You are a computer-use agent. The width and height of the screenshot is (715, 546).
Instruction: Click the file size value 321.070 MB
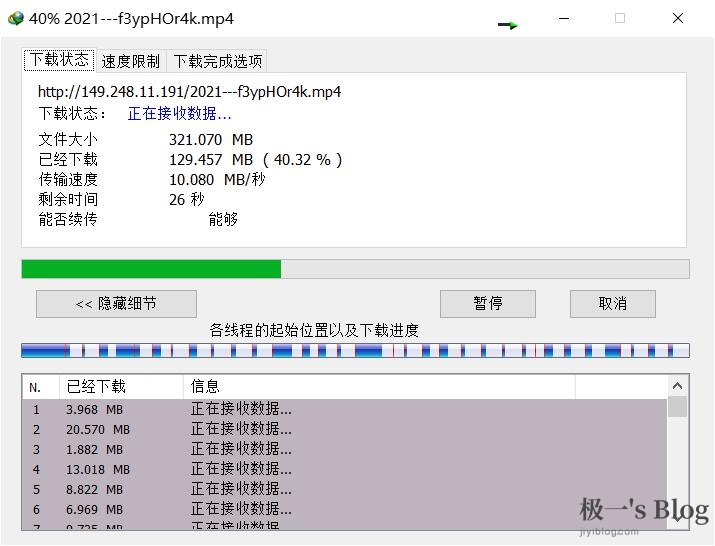click(211, 140)
